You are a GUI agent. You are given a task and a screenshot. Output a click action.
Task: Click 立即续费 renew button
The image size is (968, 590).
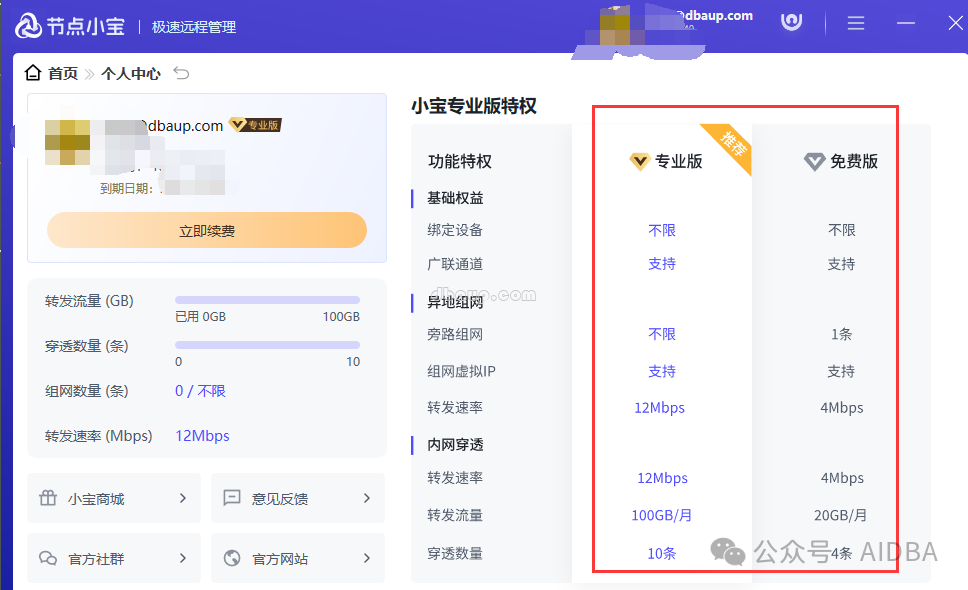[207, 230]
